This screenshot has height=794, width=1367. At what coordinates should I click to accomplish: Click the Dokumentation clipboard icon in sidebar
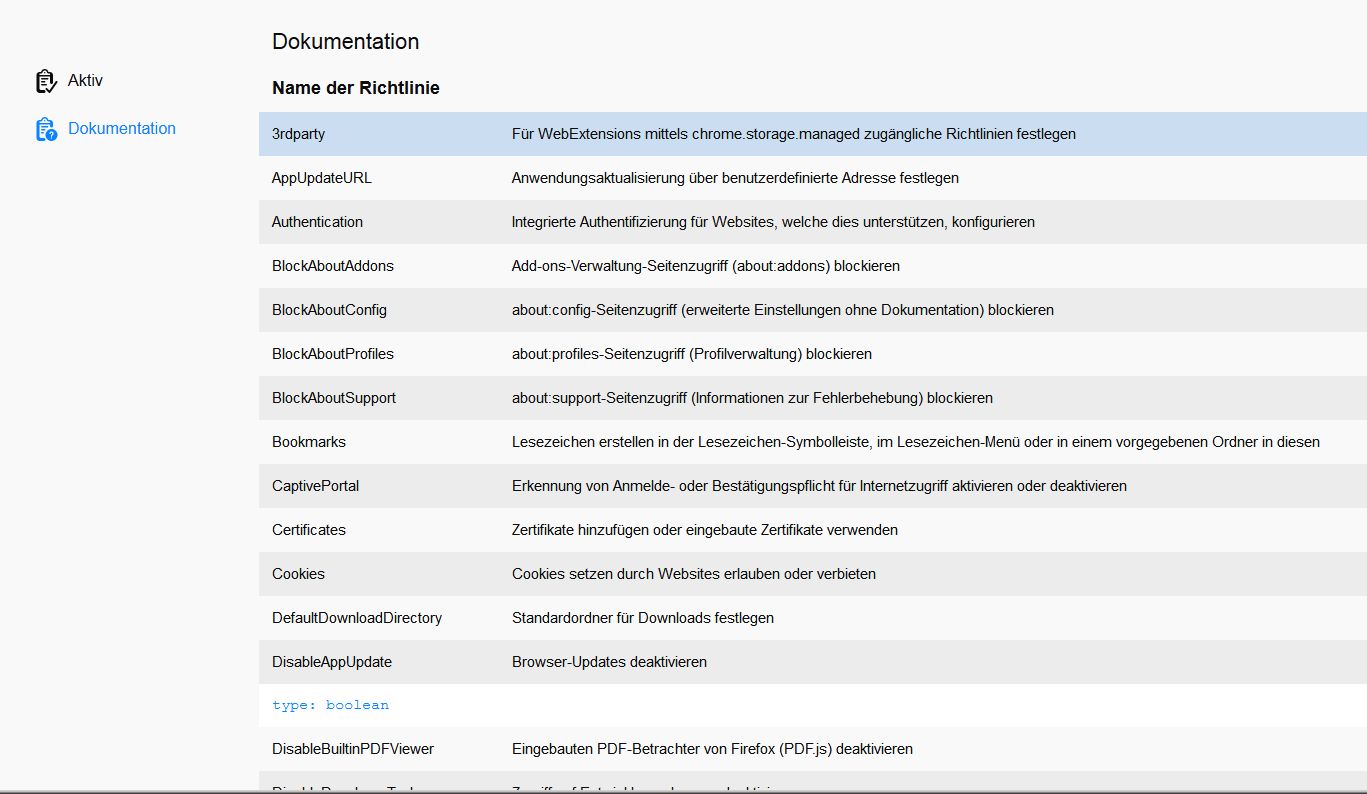pyautogui.click(x=46, y=129)
